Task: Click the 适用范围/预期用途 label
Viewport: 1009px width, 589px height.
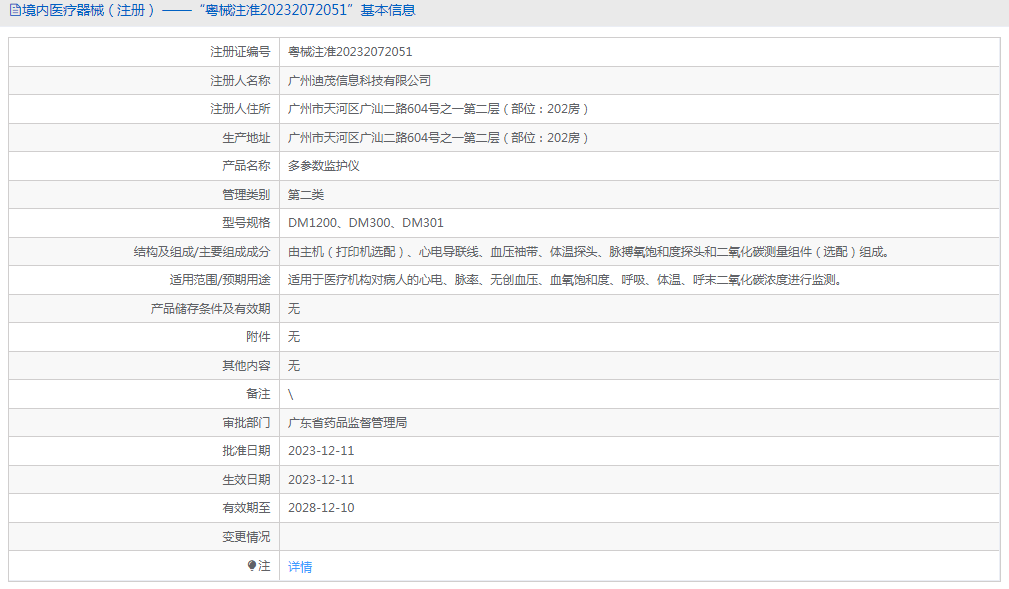Action: pyautogui.click(x=219, y=279)
